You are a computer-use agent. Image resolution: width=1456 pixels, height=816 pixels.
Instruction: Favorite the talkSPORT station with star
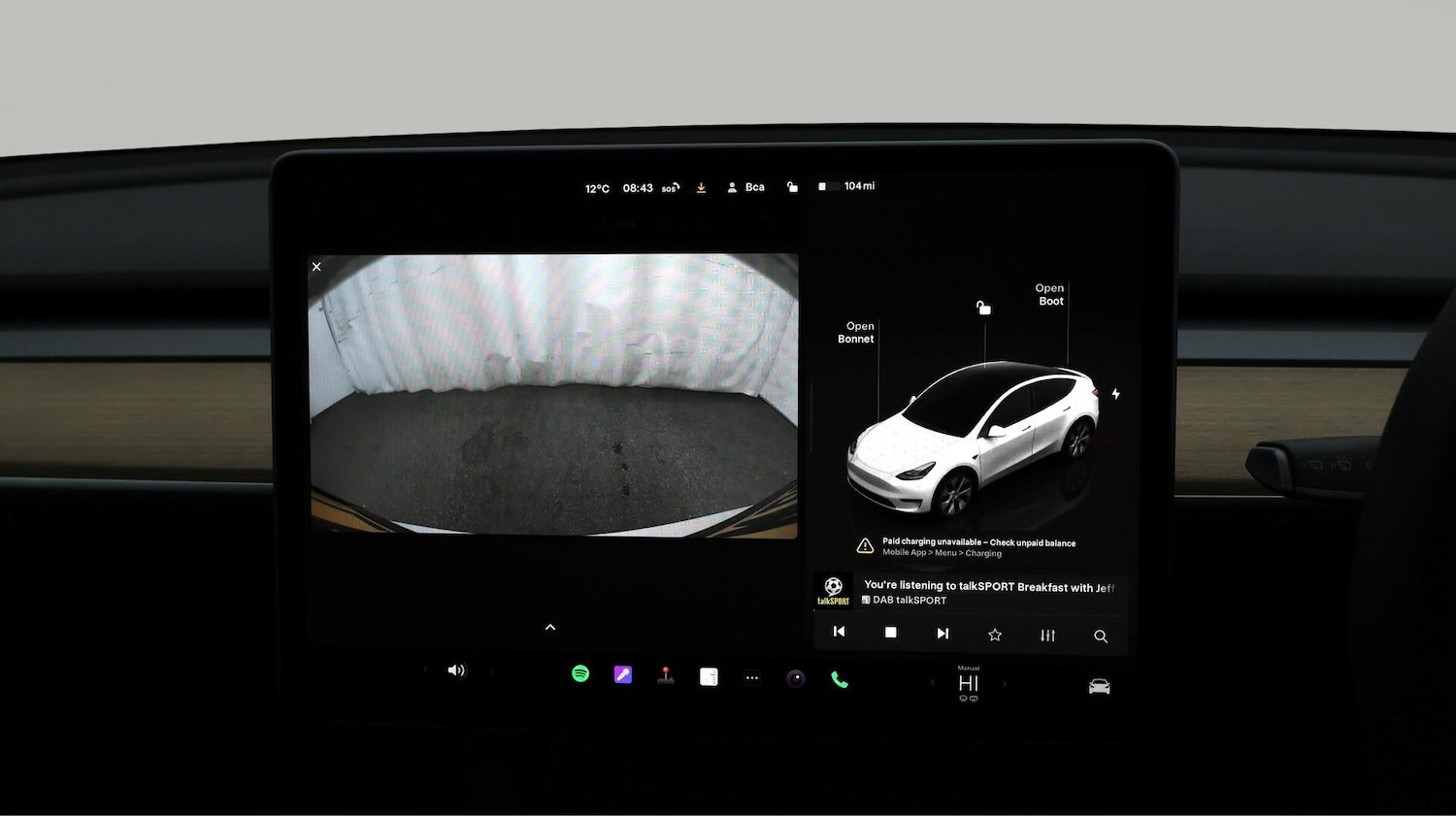click(x=995, y=635)
